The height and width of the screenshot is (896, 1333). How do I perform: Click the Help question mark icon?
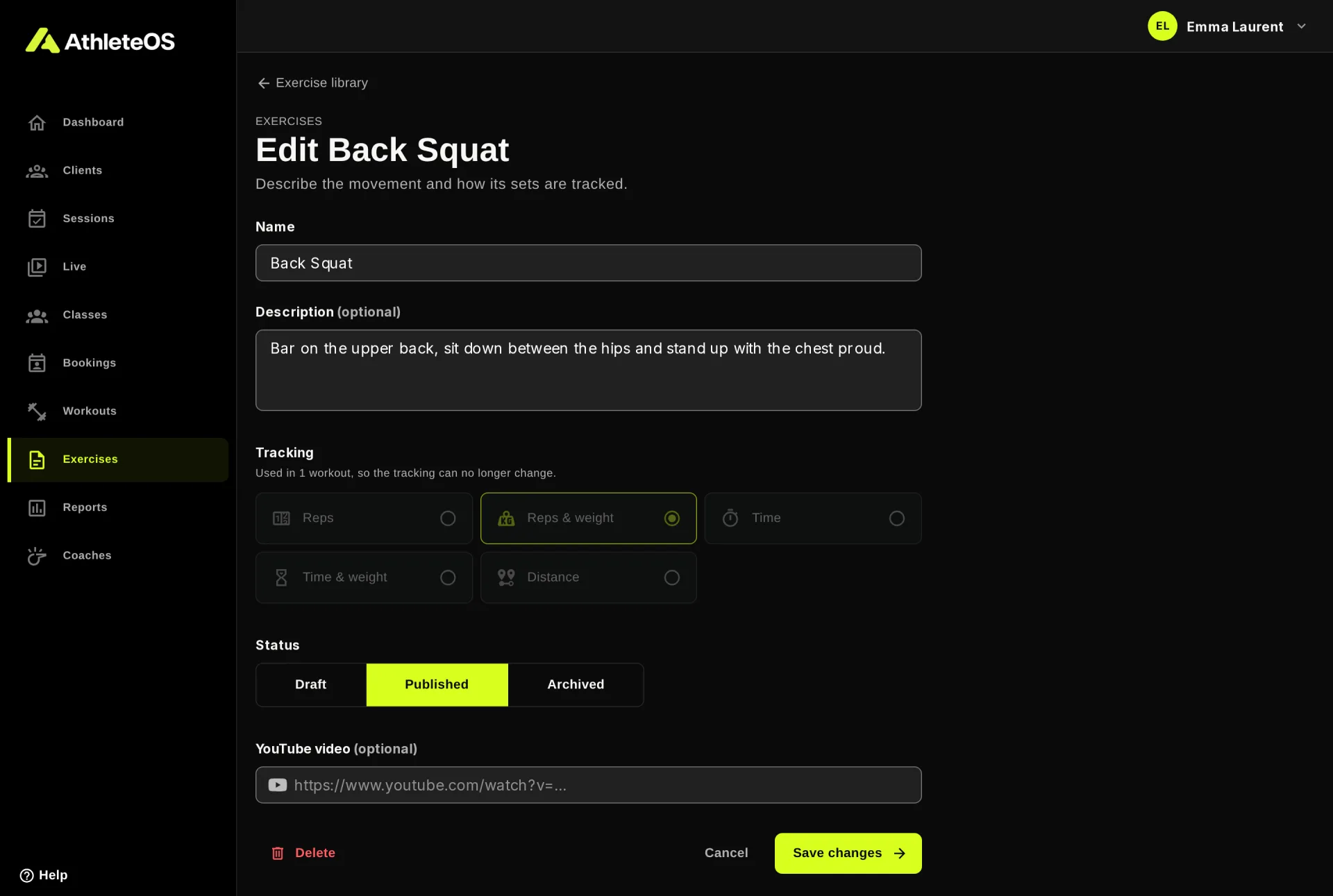click(26, 875)
